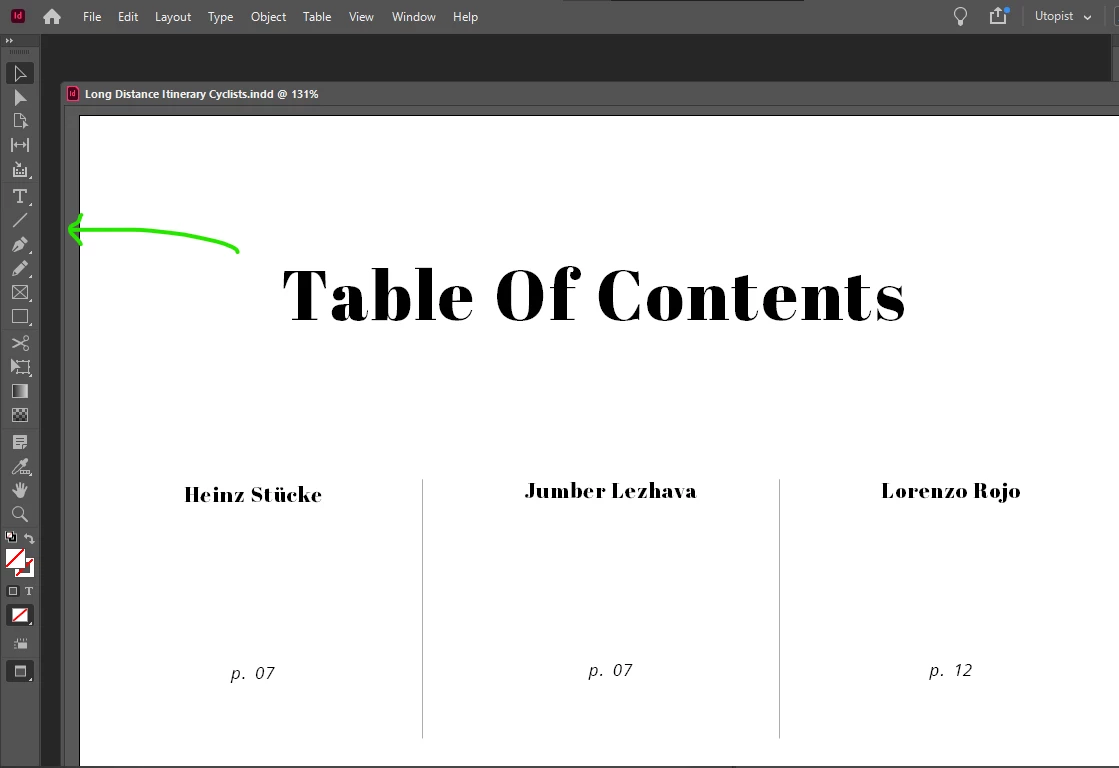Select the Line tool
Image resolution: width=1119 pixels, height=768 pixels.
click(20, 220)
